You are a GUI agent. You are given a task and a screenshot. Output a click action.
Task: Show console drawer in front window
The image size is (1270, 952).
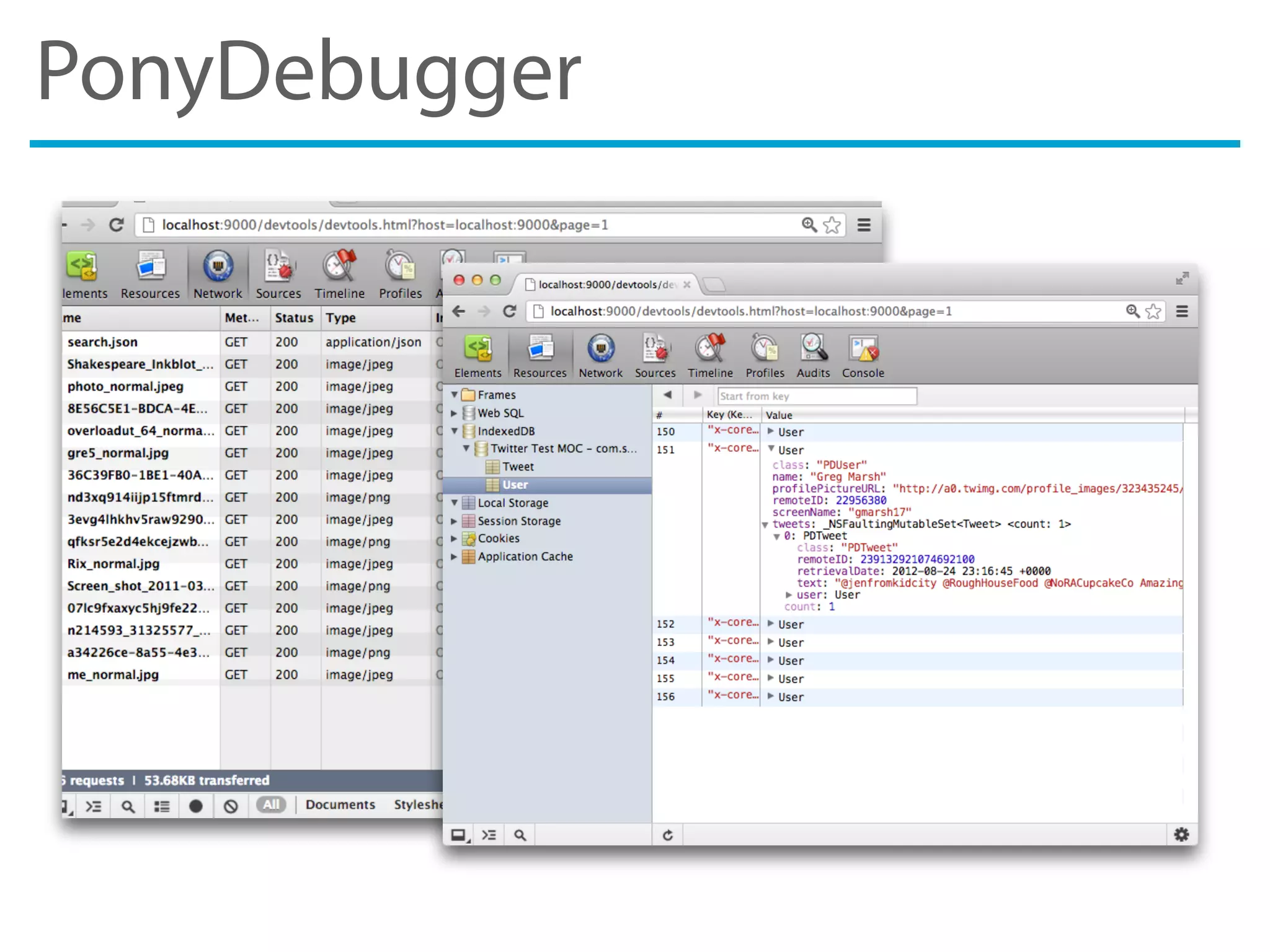tap(489, 835)
